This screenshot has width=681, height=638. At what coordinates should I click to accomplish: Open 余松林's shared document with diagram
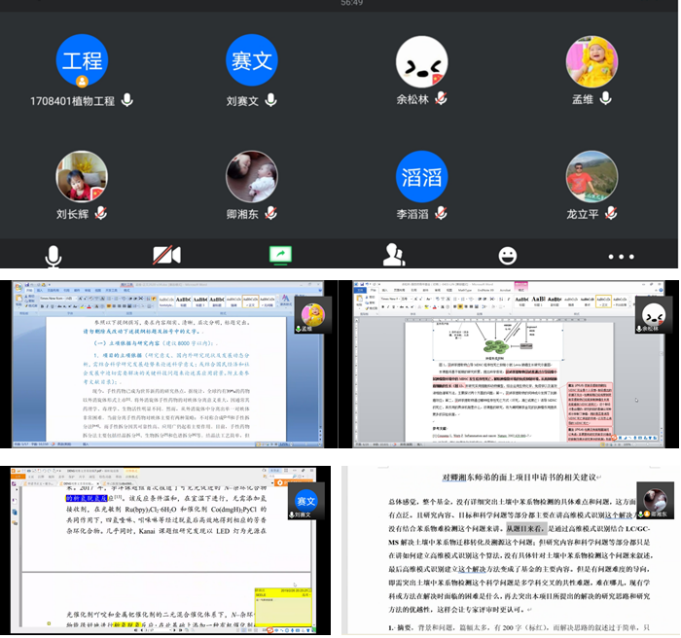coord(510,365)
